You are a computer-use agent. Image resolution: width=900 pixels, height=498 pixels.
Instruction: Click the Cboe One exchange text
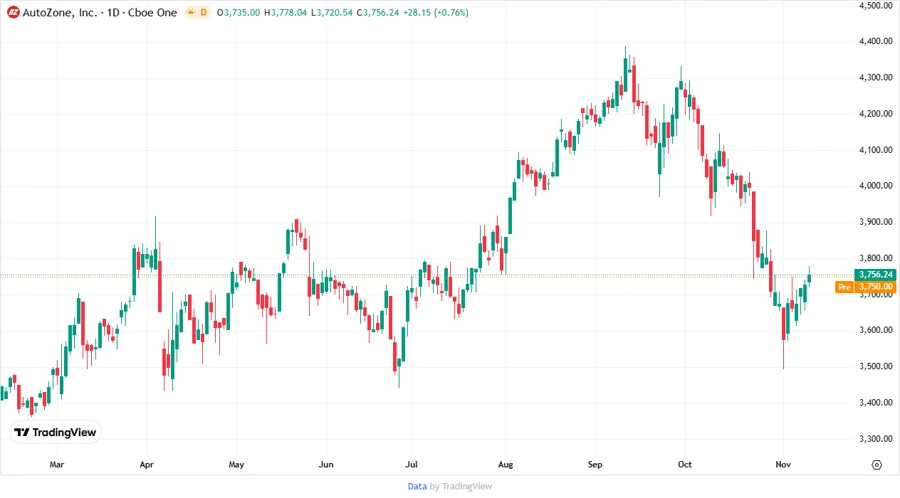coord(152,13)
